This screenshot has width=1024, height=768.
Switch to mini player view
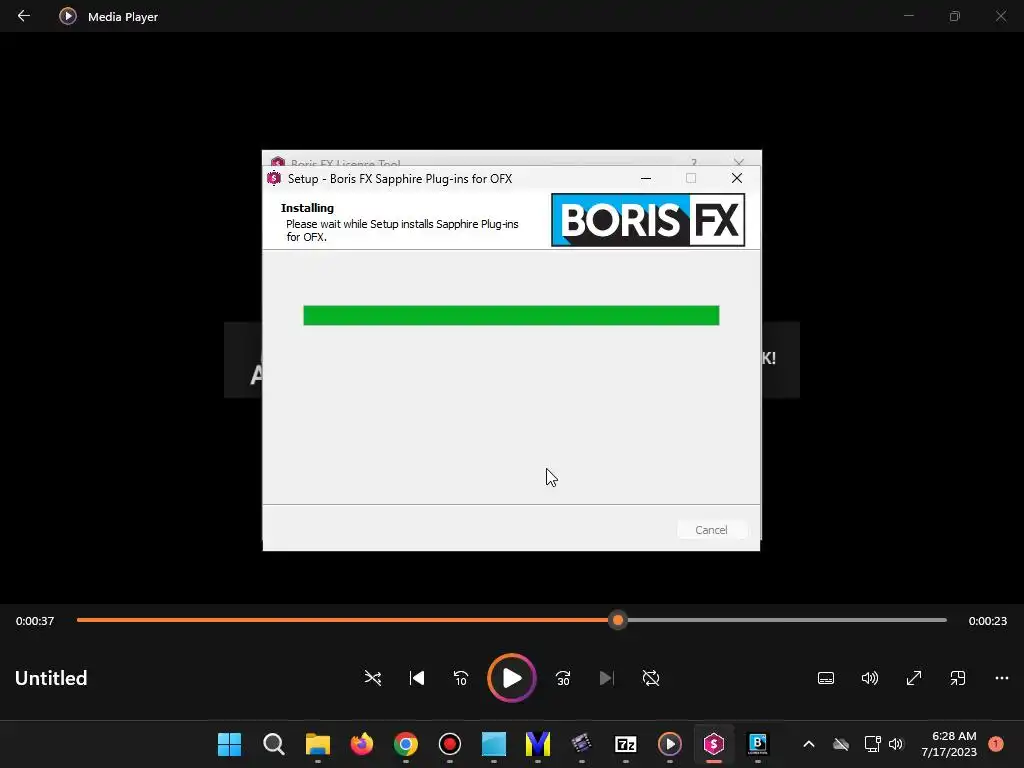tap(957, 678)
